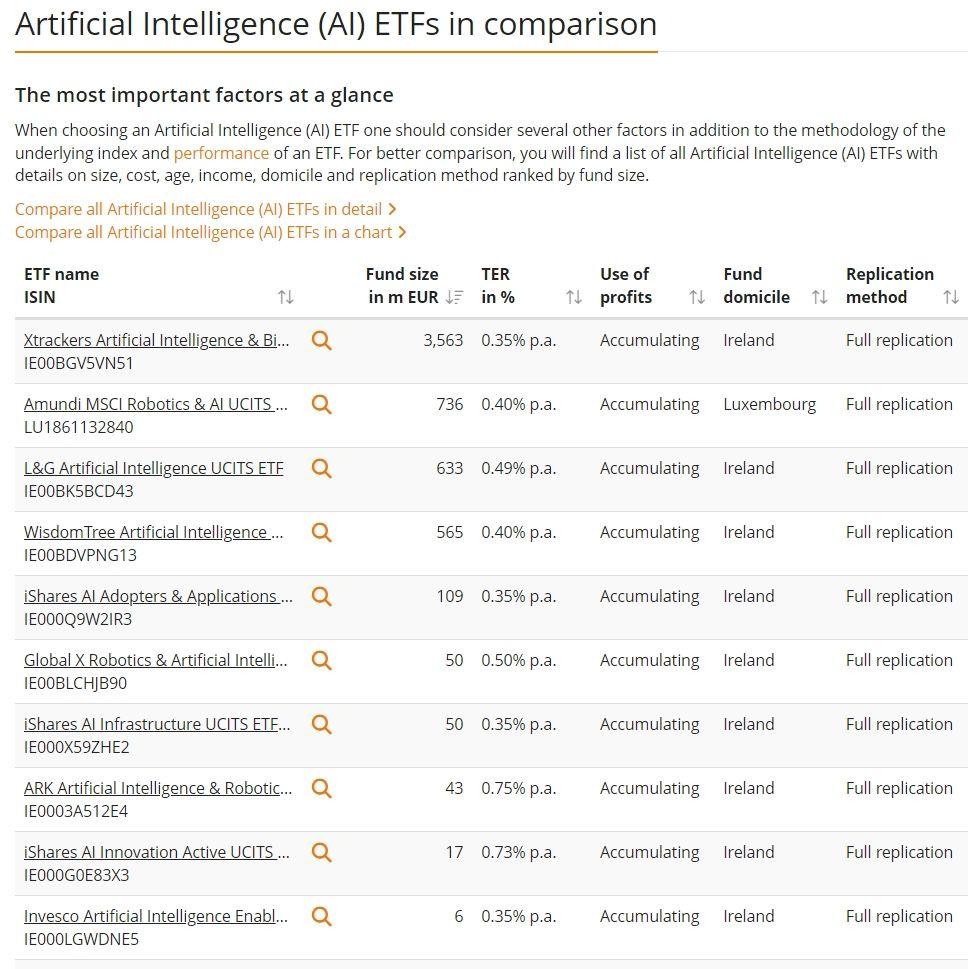Viewport: 978px width, 969px height.
Task: Click magnifier icon for iShares AI Adopters ETF
Action: click(x=321, y=597)
